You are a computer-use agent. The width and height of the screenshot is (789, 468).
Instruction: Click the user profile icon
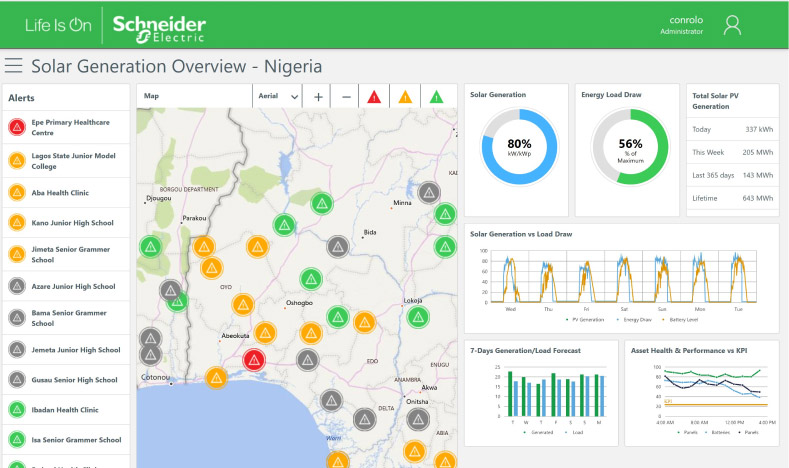[732, 25]
